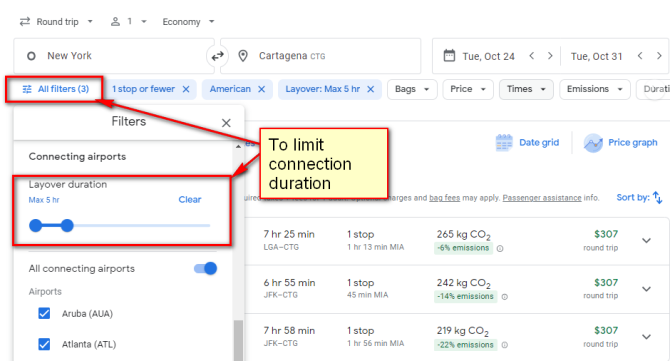This screenshot has height=361, width=670.
Task: Click the $307 price of the LGA–CTG flight
Action: 606,234
